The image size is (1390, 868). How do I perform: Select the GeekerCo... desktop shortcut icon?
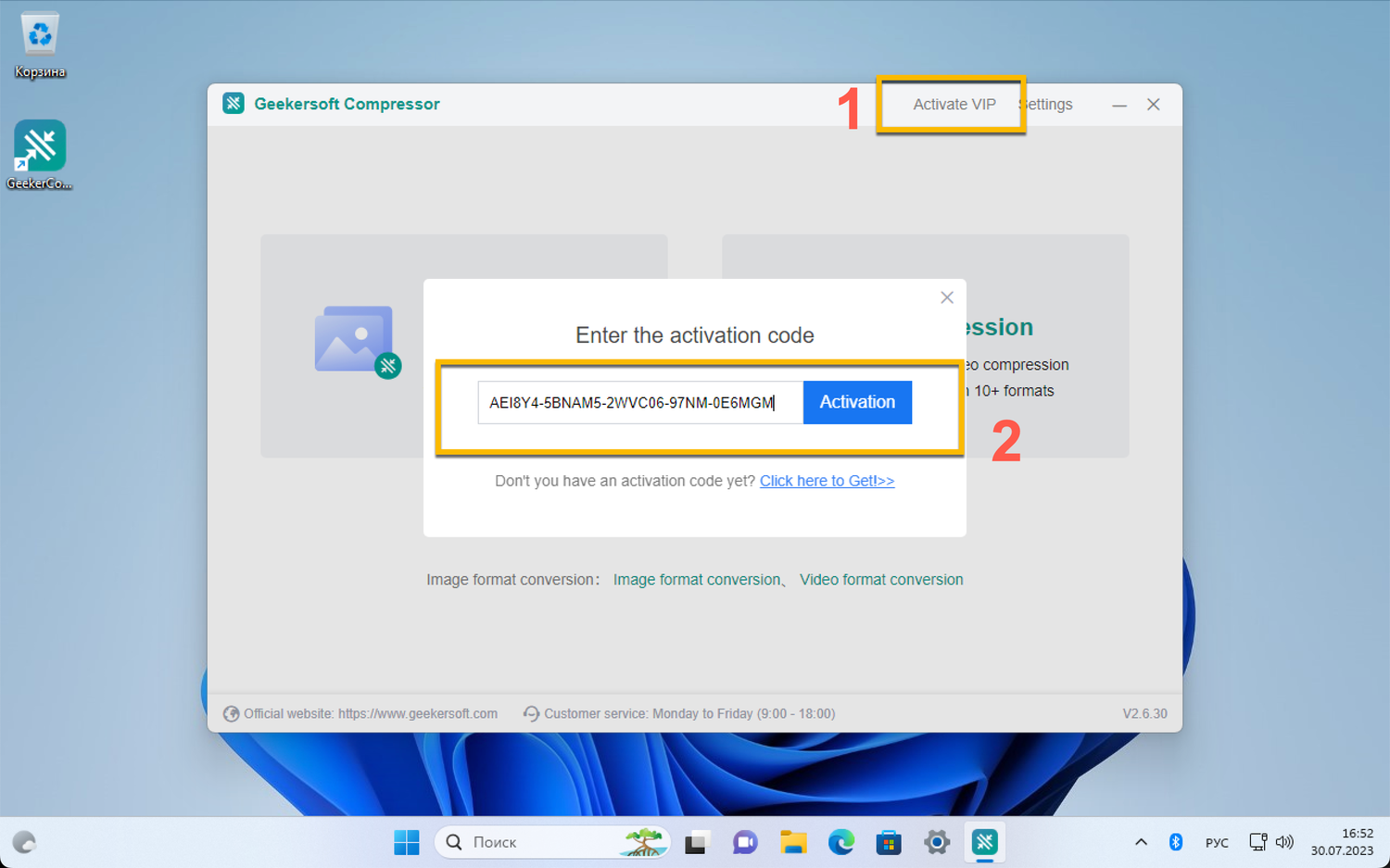[40, 156]
